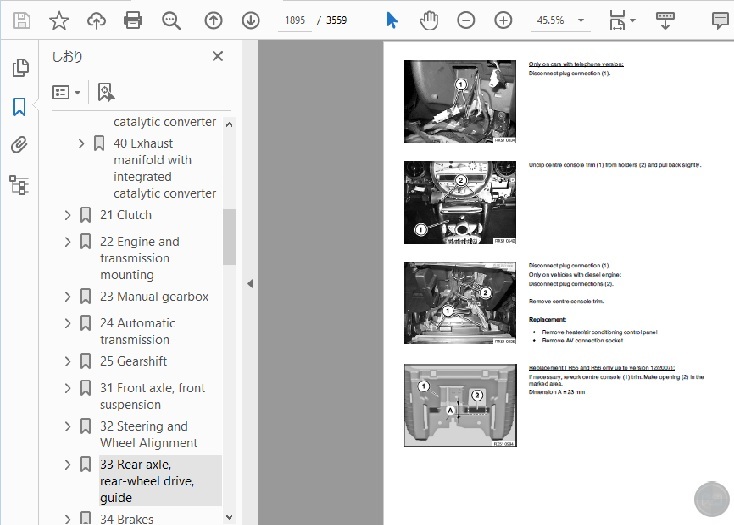Go to the previous page with up arrow

[x=213, y=21]
